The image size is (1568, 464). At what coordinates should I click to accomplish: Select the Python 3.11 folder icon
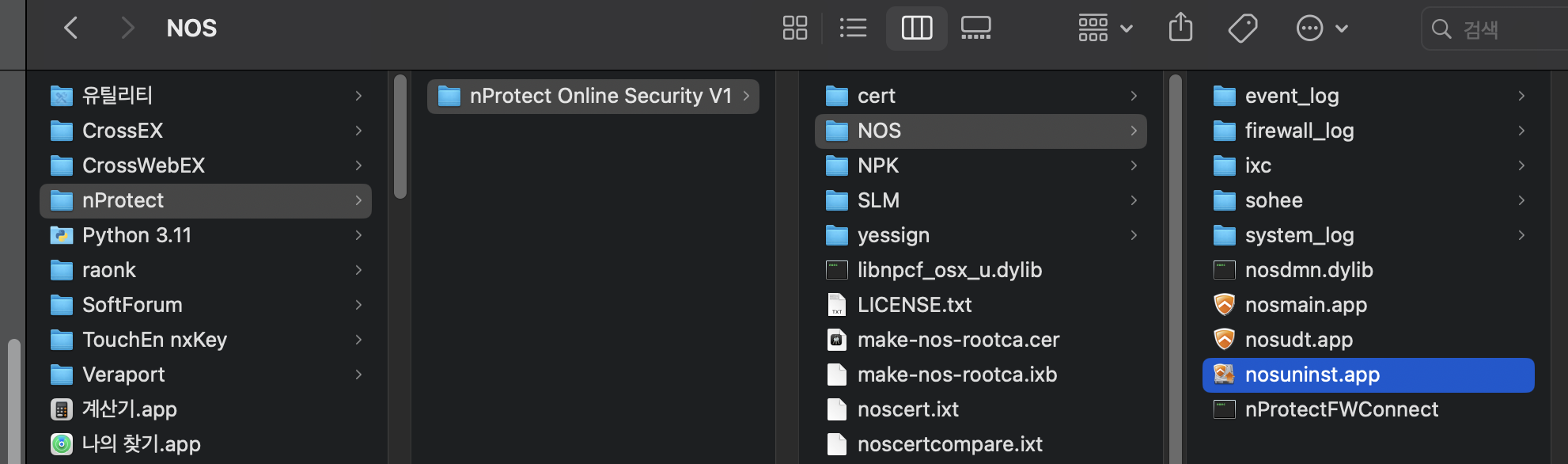[62, 235]
